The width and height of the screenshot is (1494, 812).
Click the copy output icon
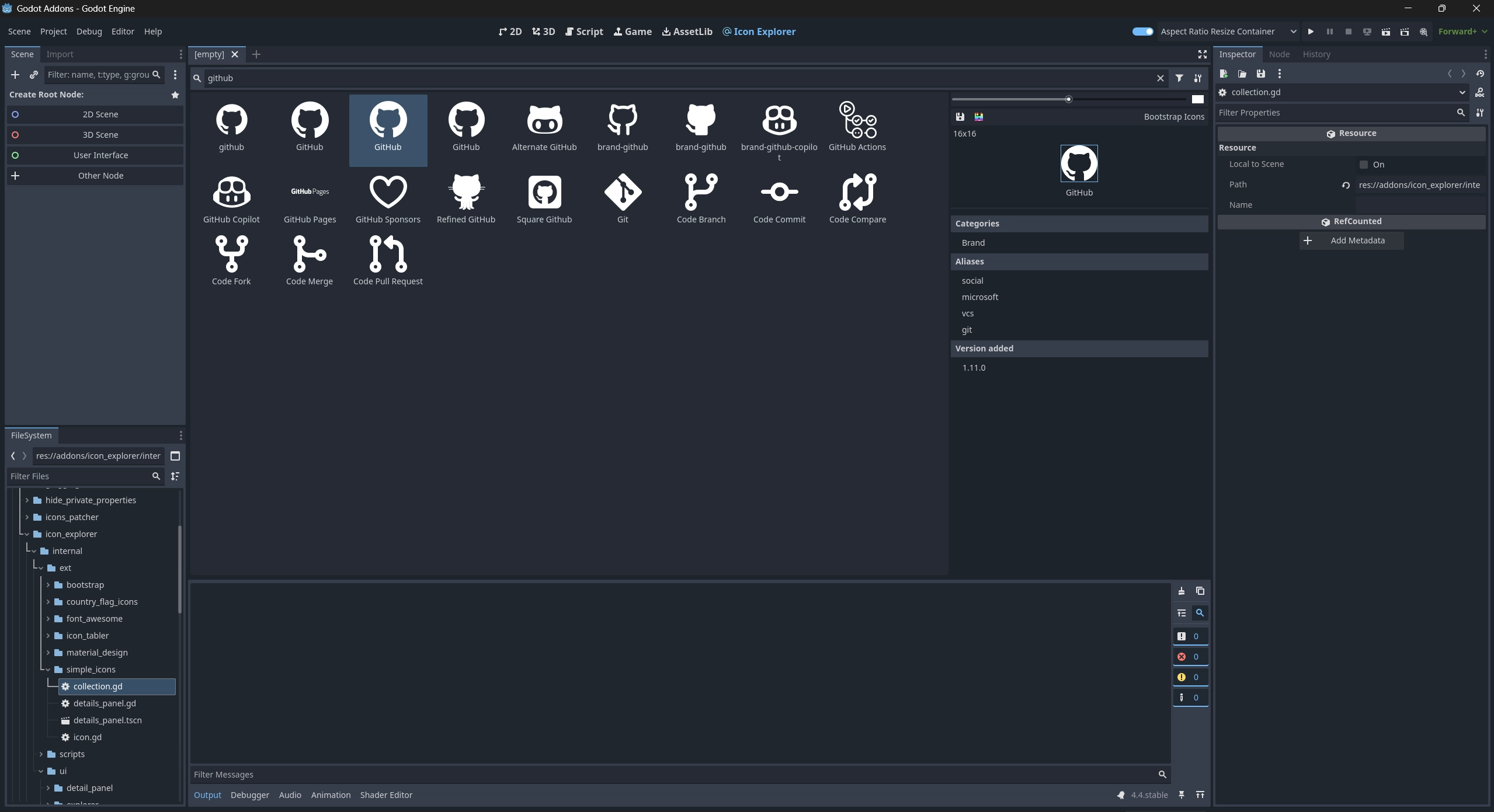tap(1200, 591)
